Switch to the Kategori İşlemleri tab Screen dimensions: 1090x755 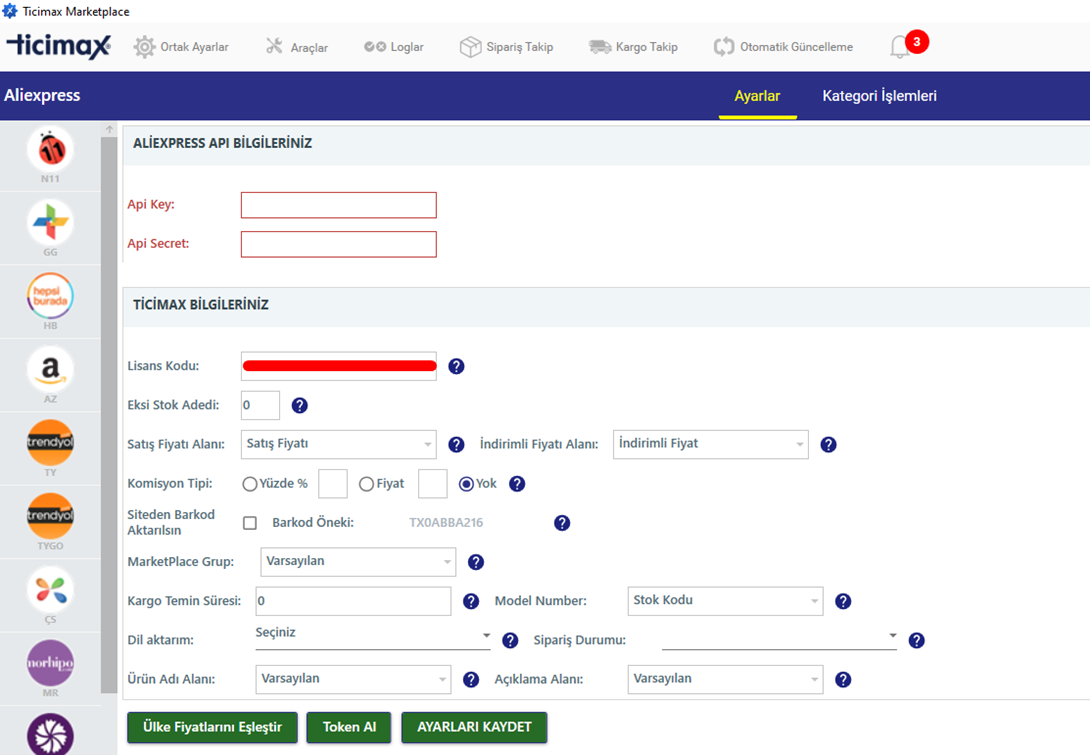[879, 96]
